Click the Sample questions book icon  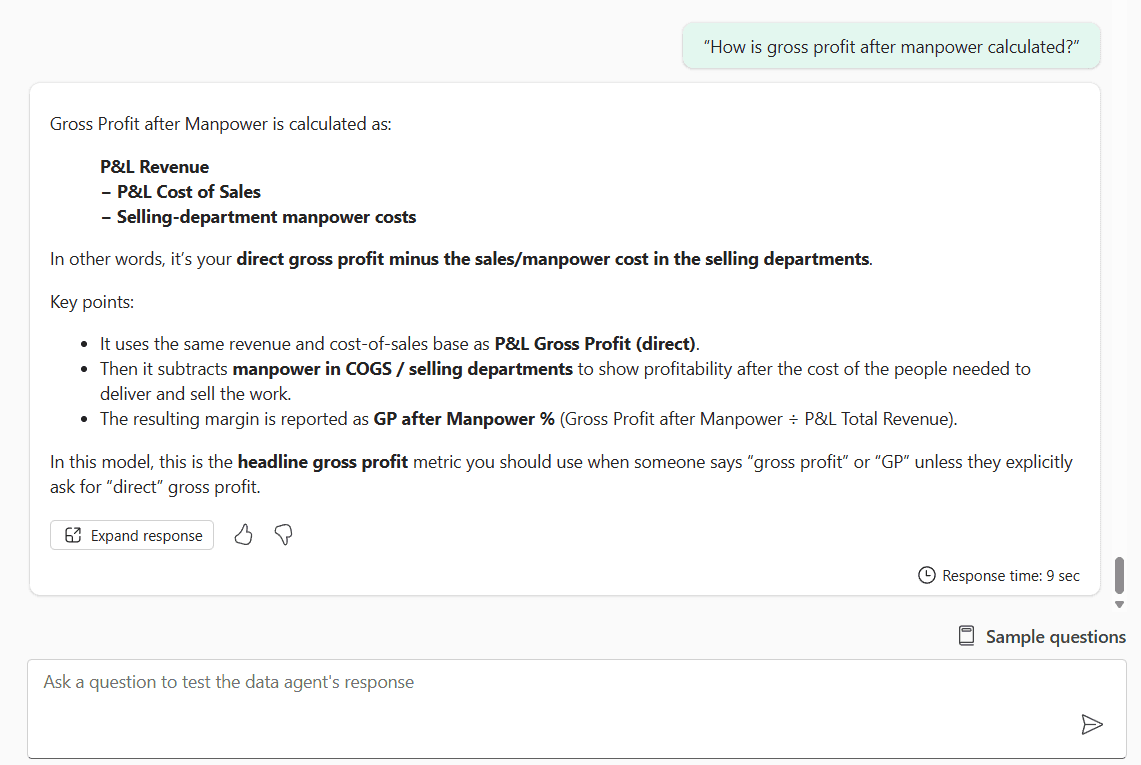tap(966, 636)
